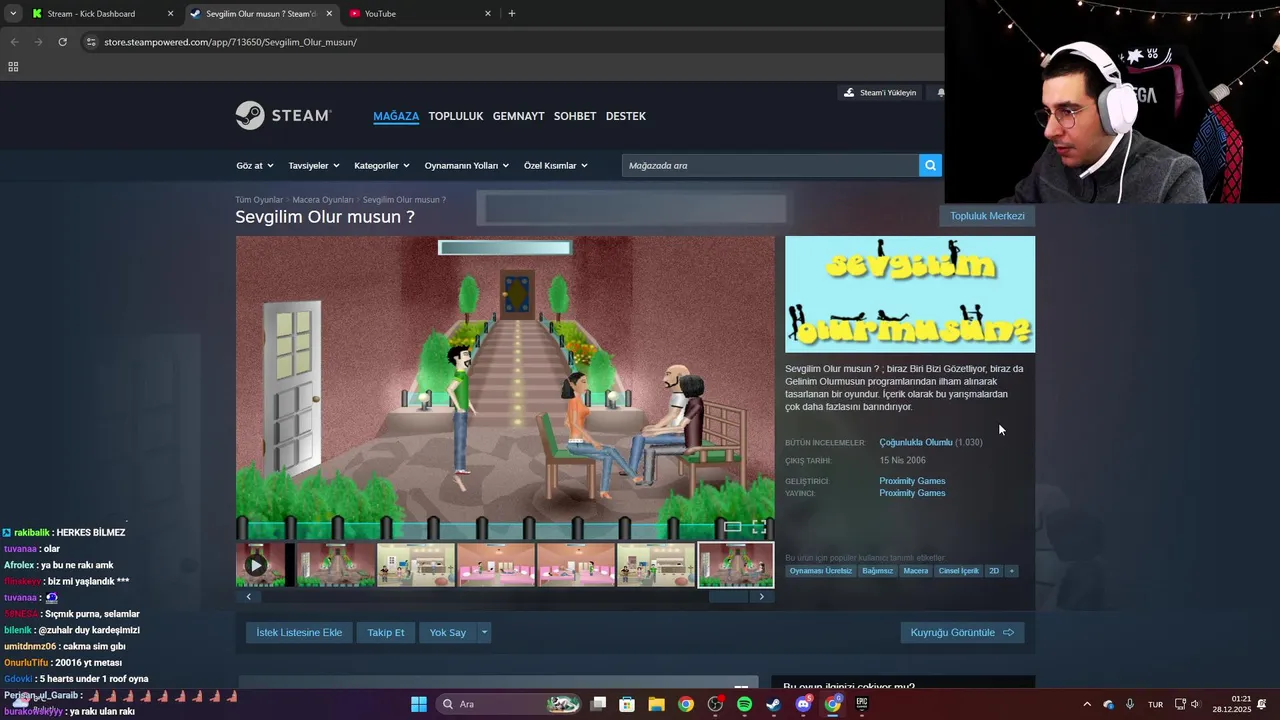Expand more tags with the plus button

(x=1011, y=571)
